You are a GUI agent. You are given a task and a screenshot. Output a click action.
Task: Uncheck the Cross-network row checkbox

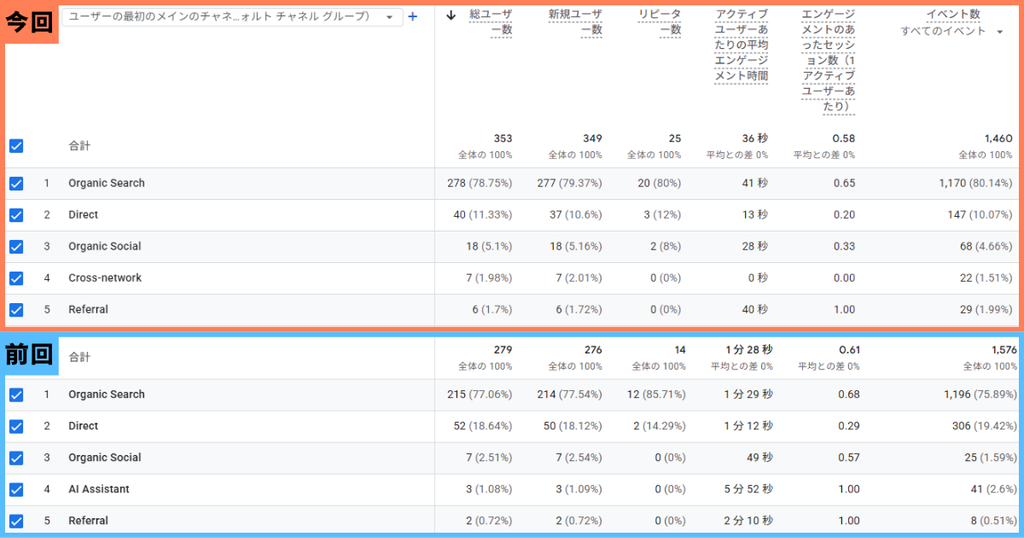16,278
